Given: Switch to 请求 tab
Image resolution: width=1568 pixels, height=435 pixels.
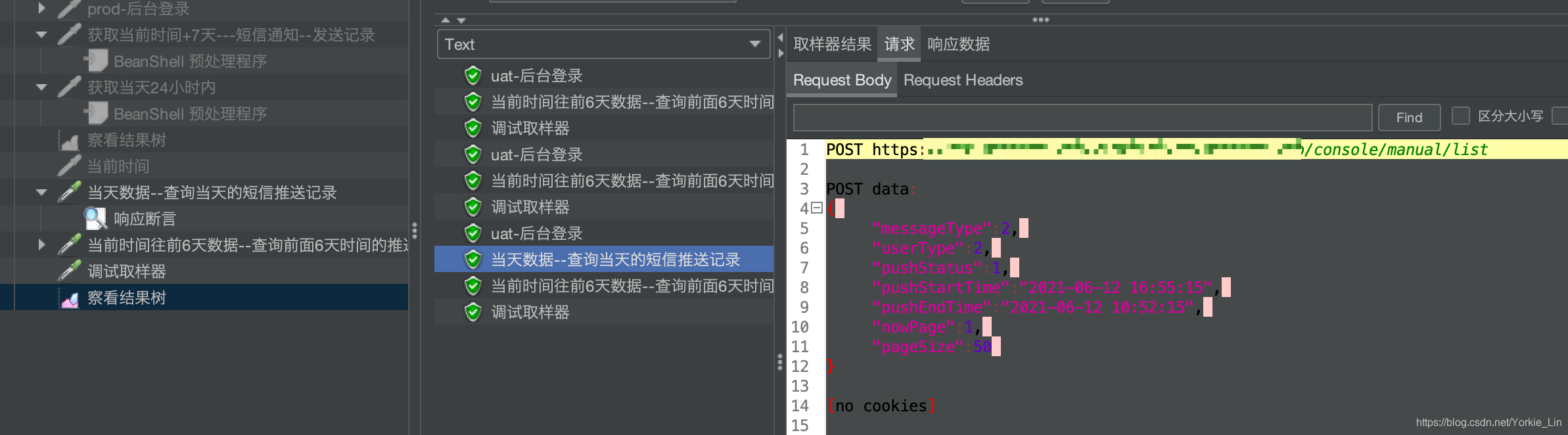Looking at the screenshot, I should point(899,44).
